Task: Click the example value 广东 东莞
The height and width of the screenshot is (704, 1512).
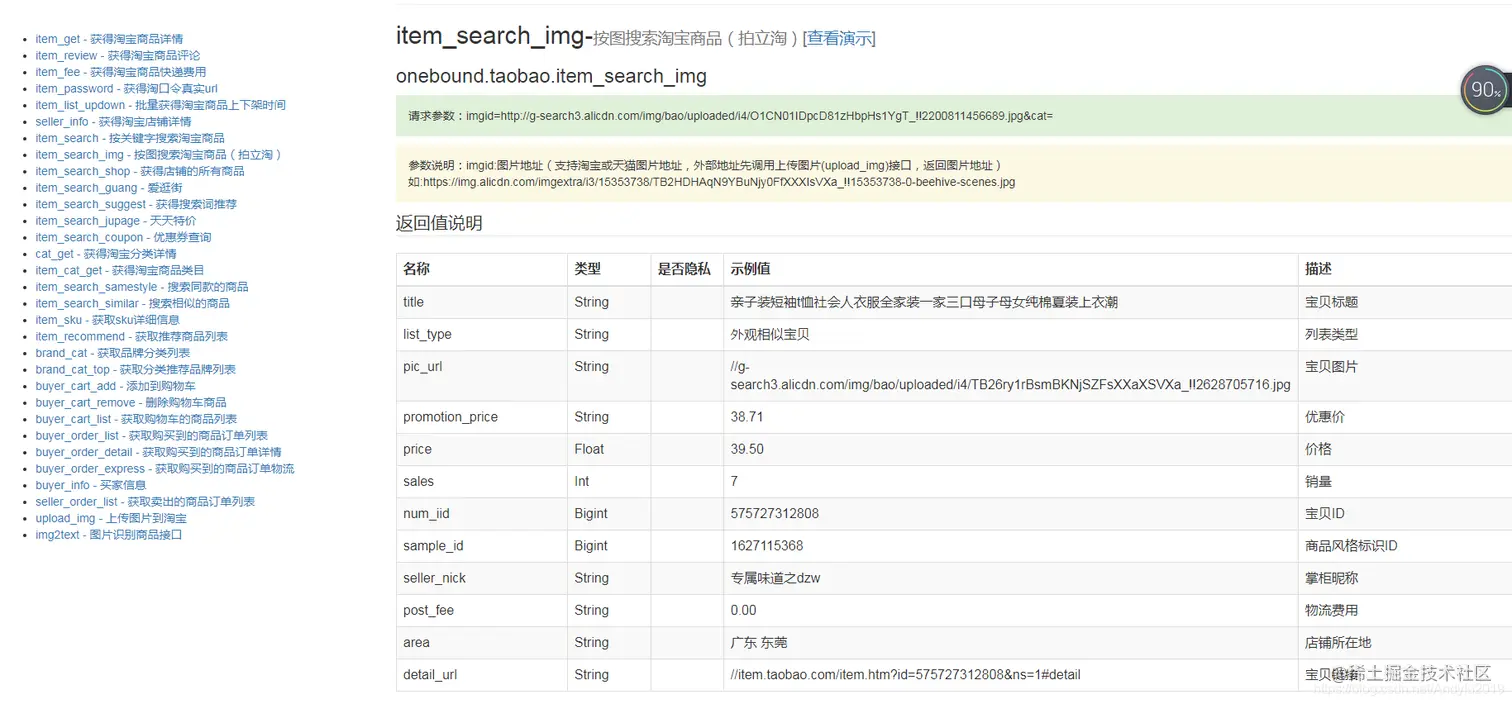Action: 759,642
